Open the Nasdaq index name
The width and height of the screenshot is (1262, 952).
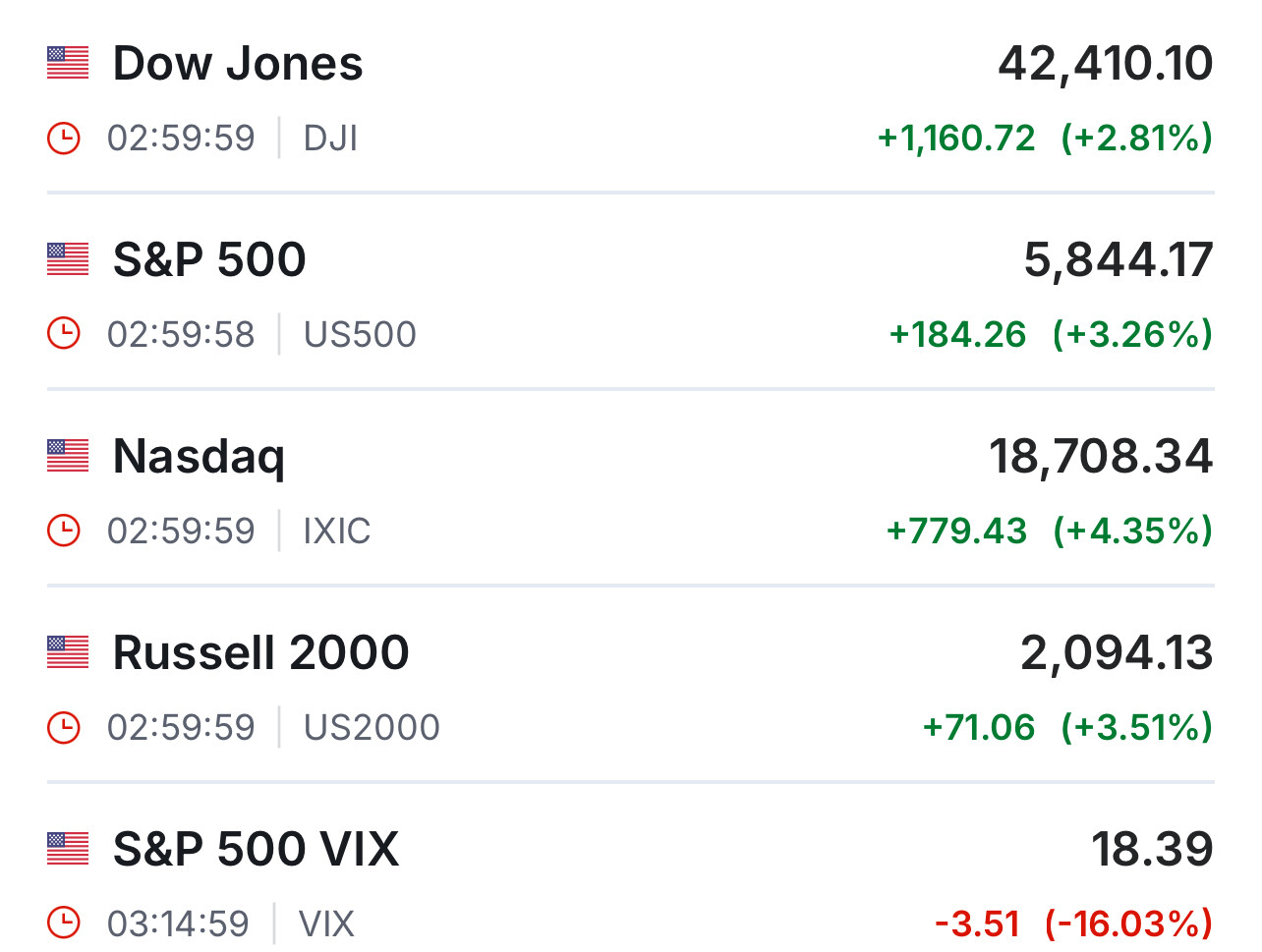pyautogui.click(x=199, y=457)
